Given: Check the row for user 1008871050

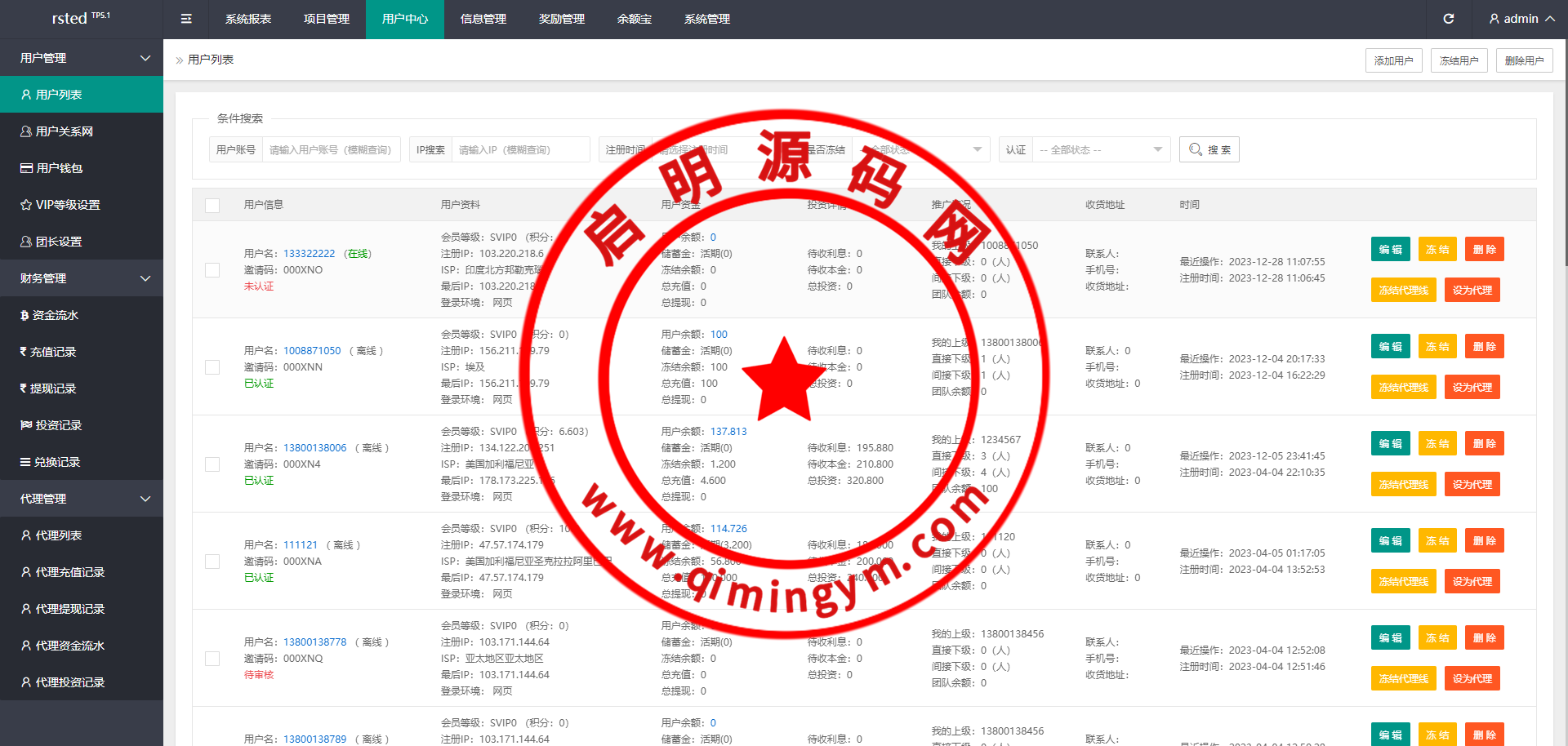Looking at the screenshot, I should [x=212, y=367].
